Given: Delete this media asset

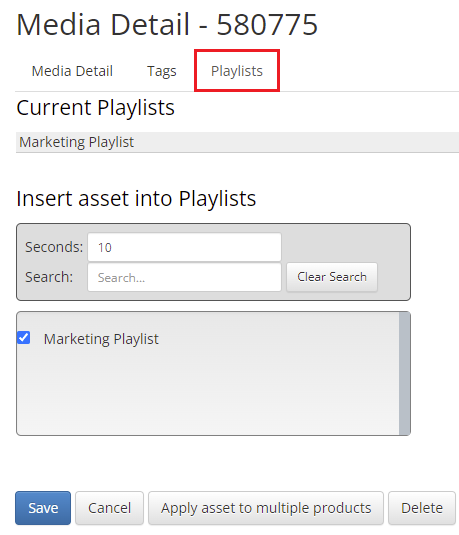Looking at the screenshot, I should [x=422, y=508].
